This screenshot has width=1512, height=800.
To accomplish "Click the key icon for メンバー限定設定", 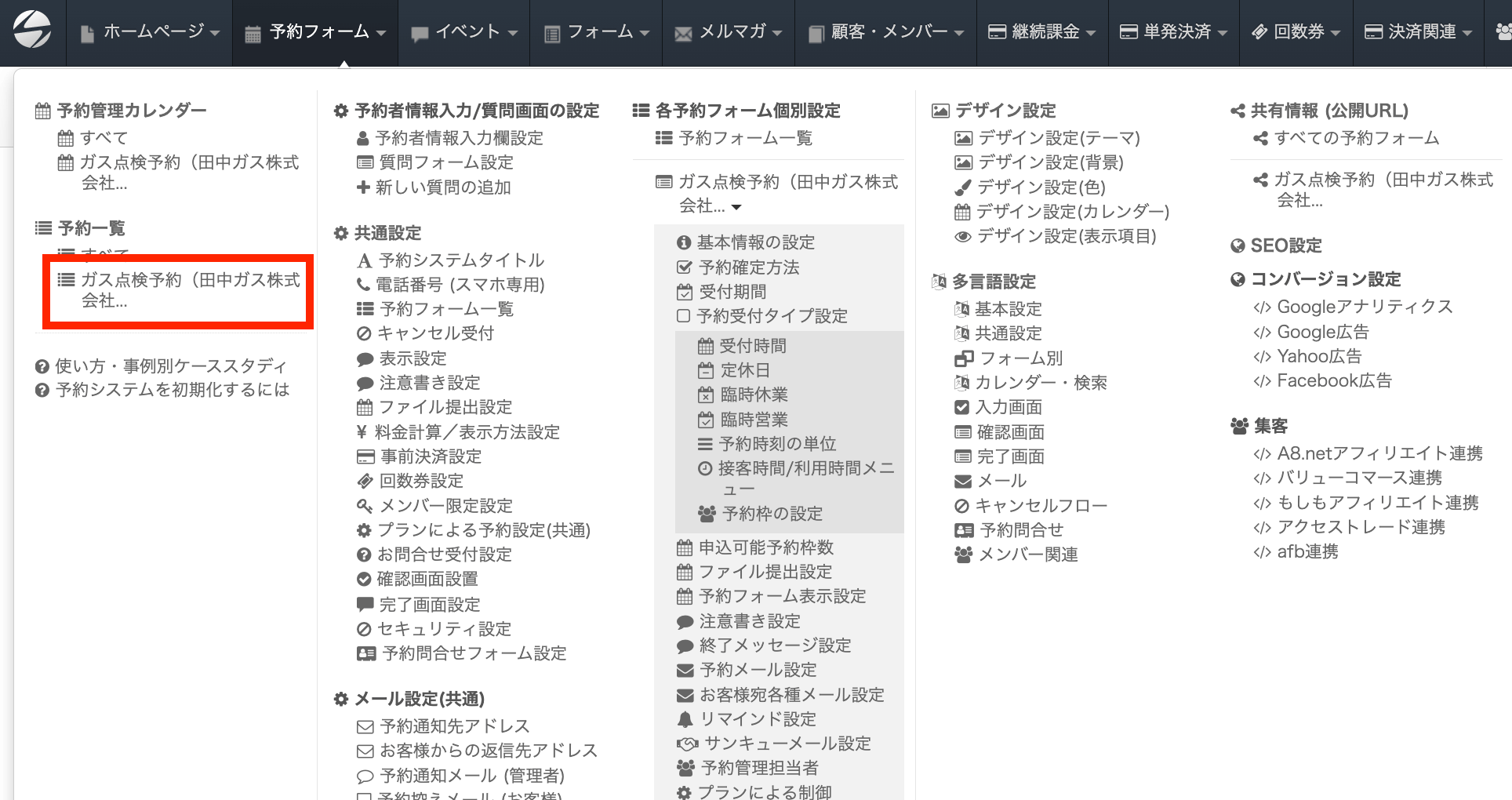I will coord(365,506).
